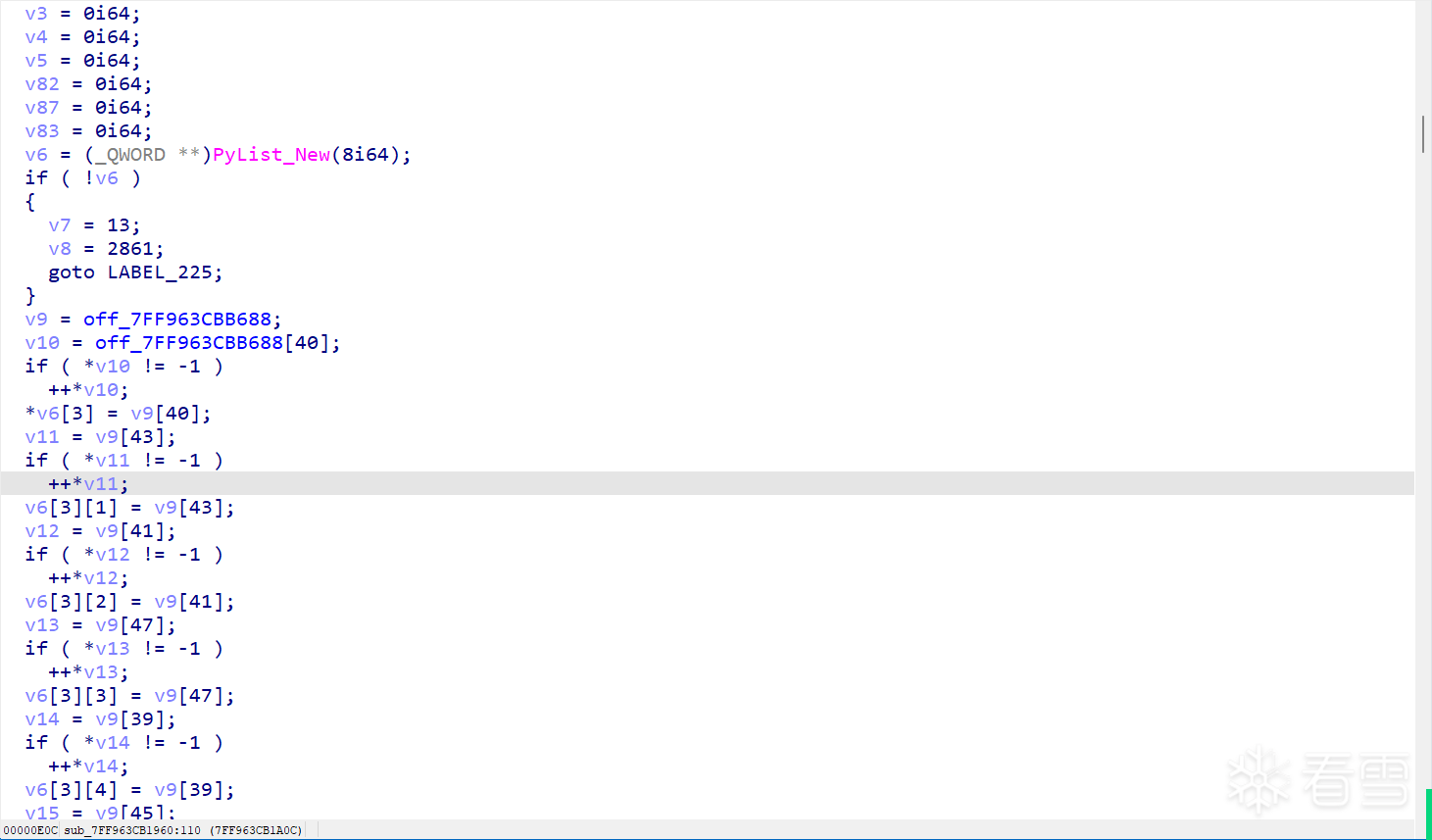Click the statement 'v7 = 13;'
Viewport: 1432px width, 840px height.
click(x=94, y=225)
